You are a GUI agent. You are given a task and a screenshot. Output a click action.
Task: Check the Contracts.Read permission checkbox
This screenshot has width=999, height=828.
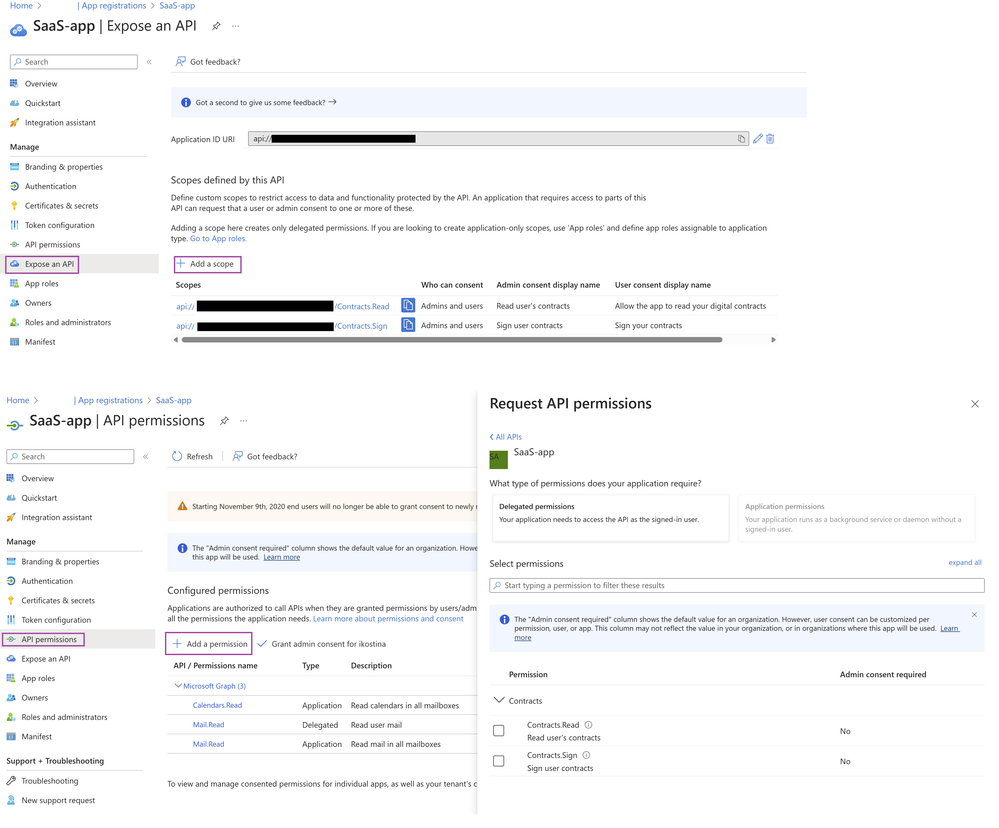pos(499,731)
